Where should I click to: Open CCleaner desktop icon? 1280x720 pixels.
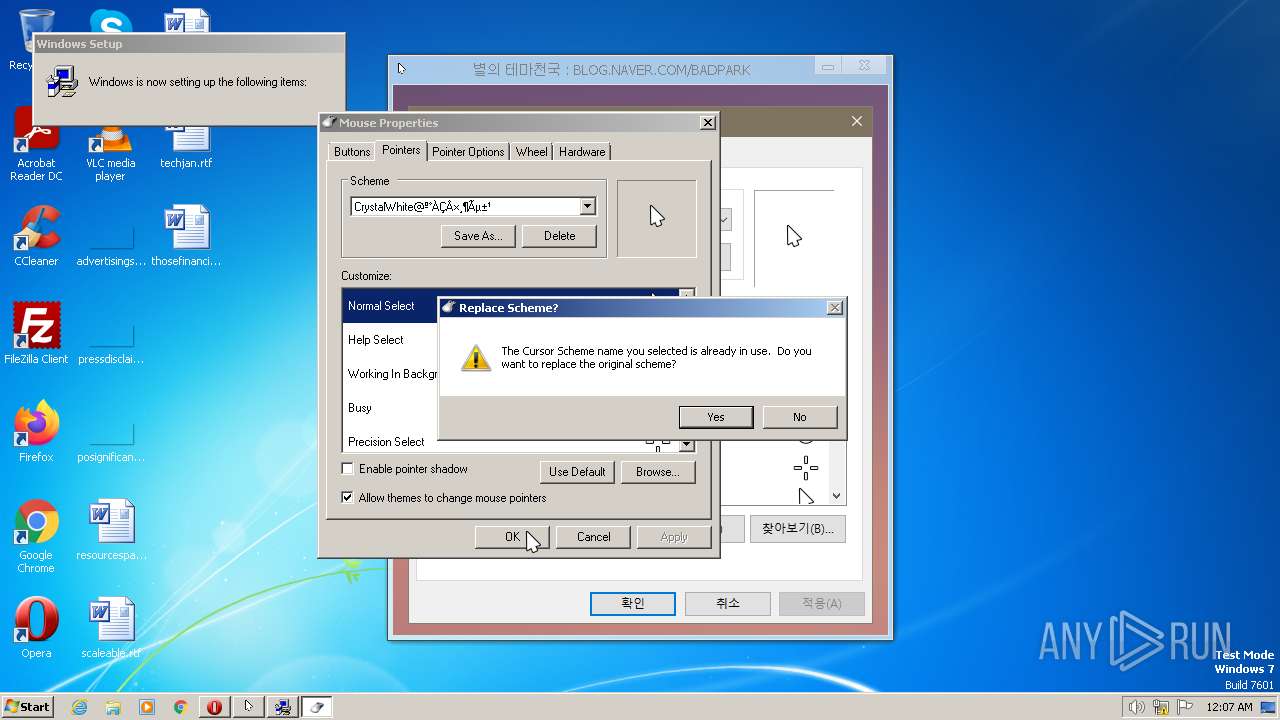click(36, 237)
